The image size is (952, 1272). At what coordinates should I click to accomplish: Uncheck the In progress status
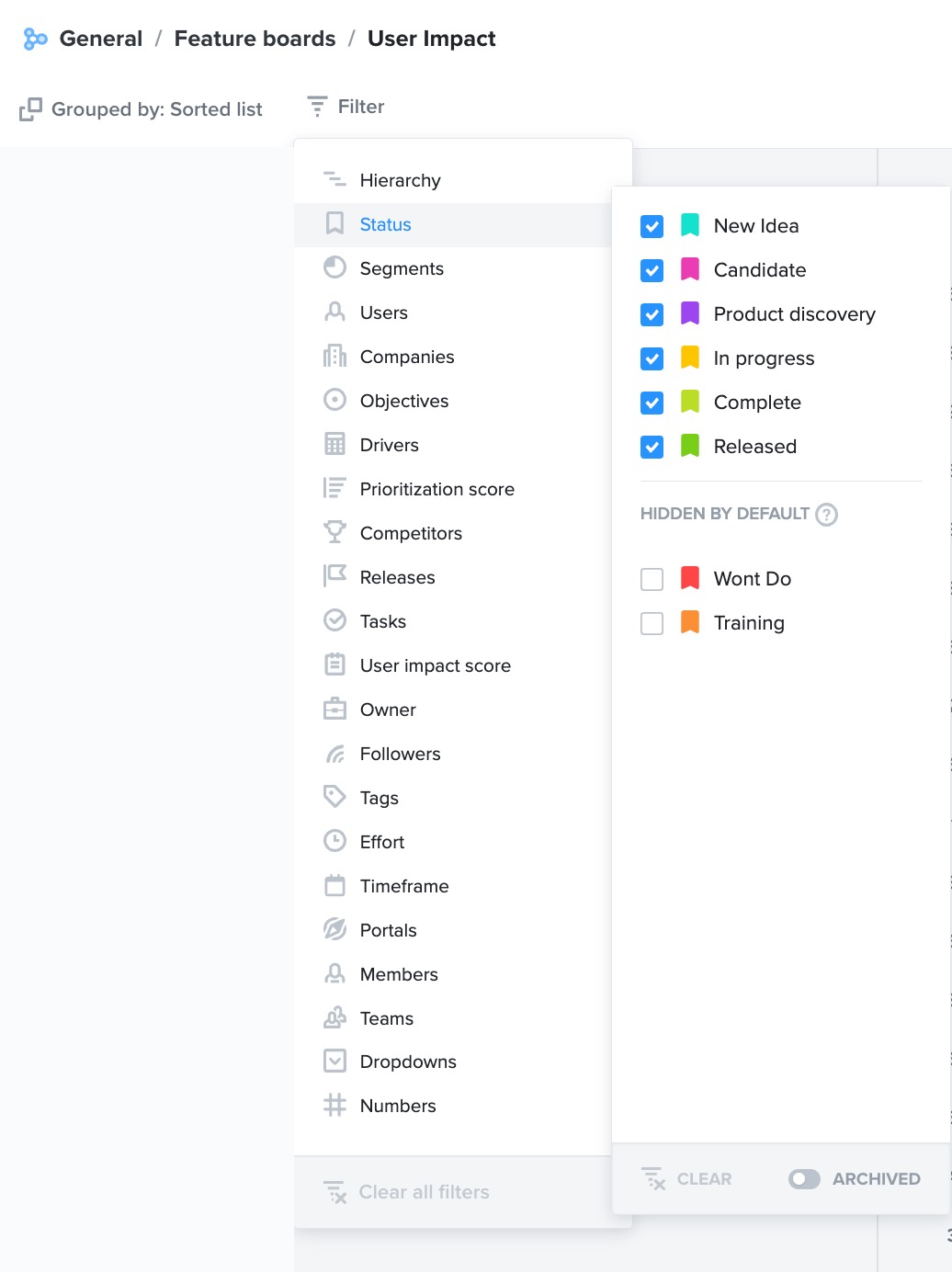652,358
